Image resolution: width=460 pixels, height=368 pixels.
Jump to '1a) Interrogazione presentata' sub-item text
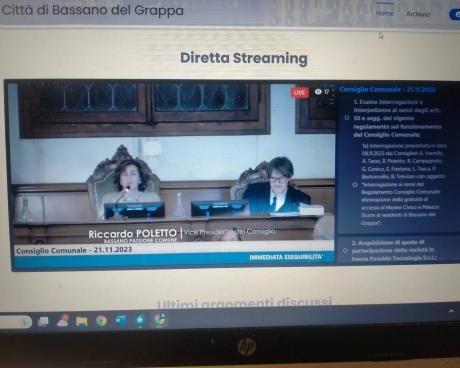404,184
